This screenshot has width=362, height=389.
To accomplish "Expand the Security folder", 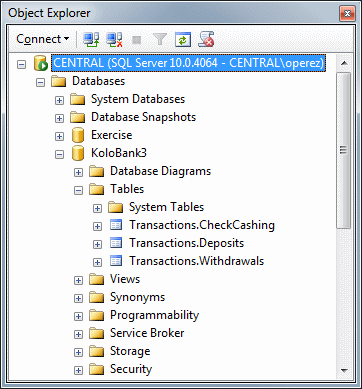I will click(78, 371).
